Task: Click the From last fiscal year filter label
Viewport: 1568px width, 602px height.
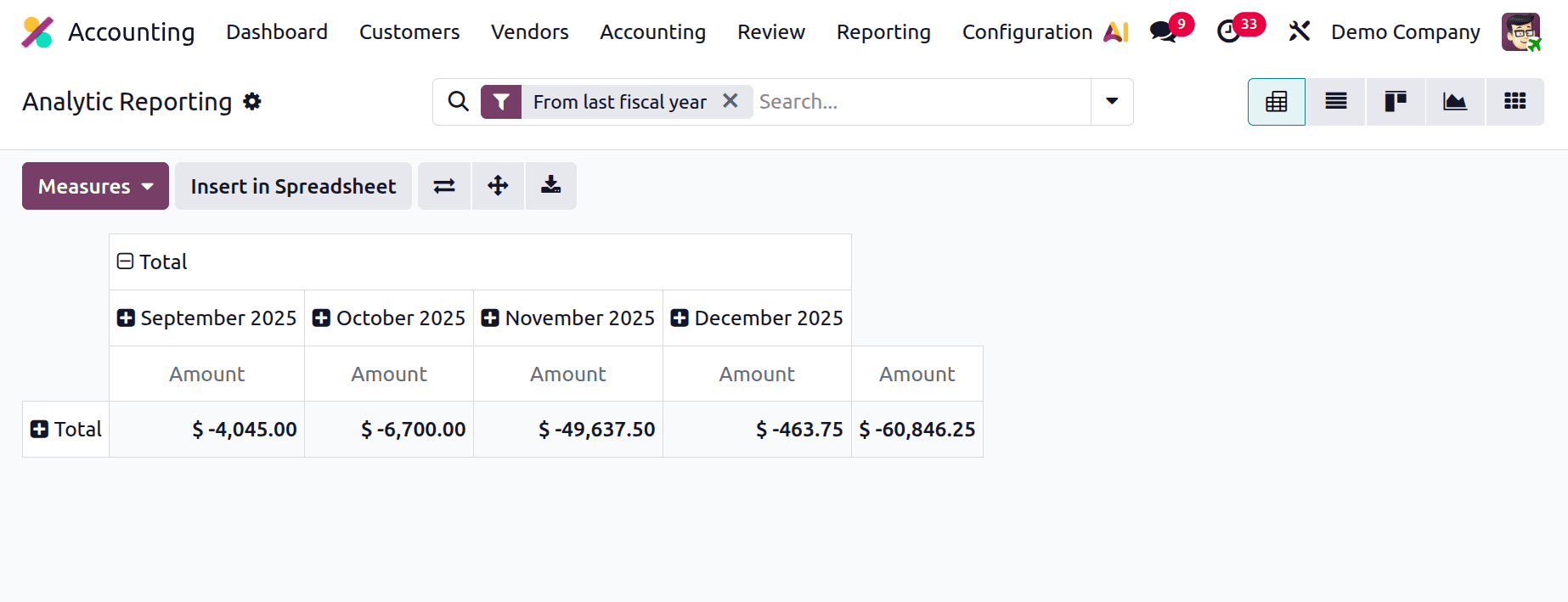Action: click(x=620, y=102)
